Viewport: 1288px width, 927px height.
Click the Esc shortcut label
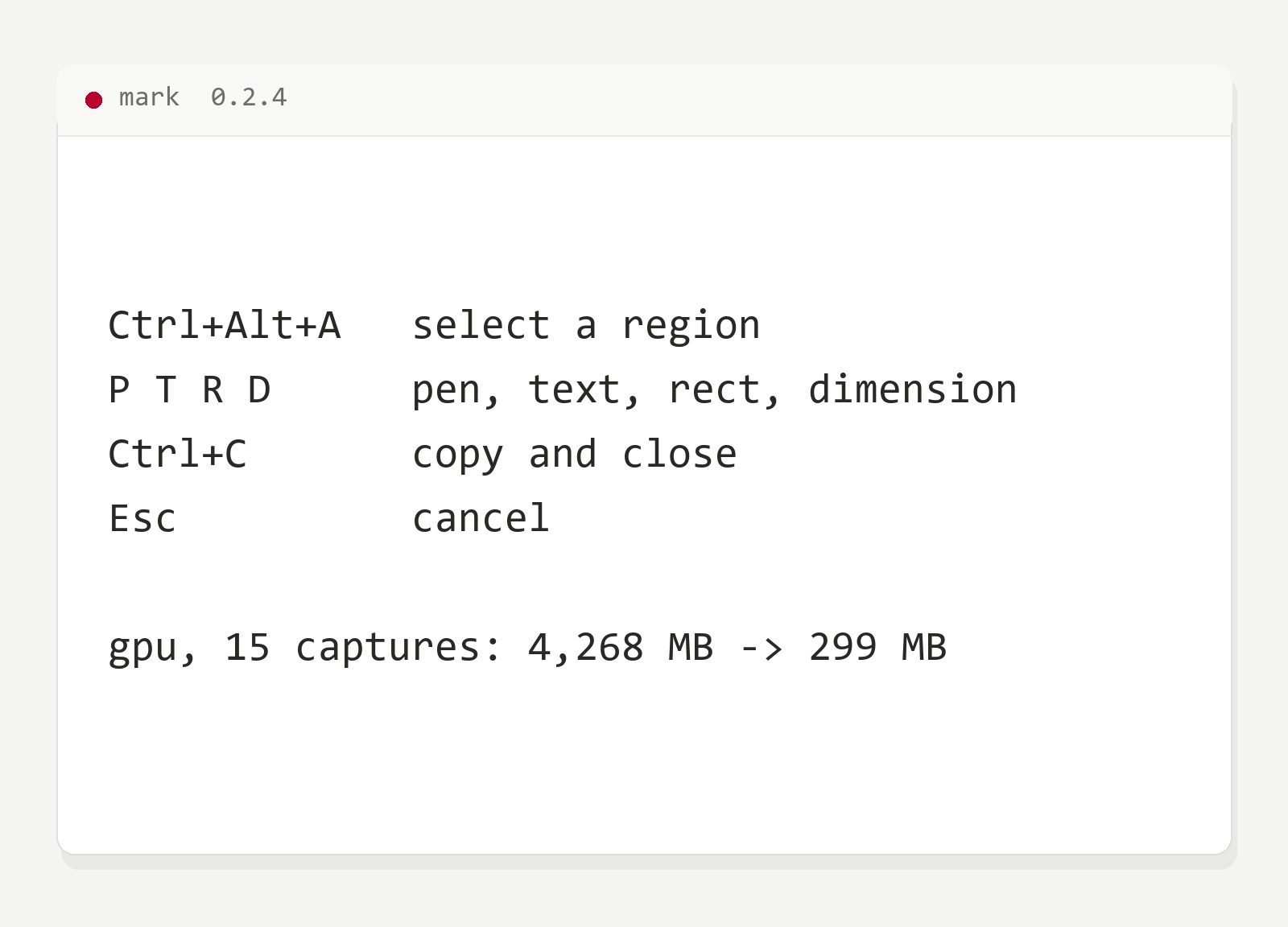point(142,518)
